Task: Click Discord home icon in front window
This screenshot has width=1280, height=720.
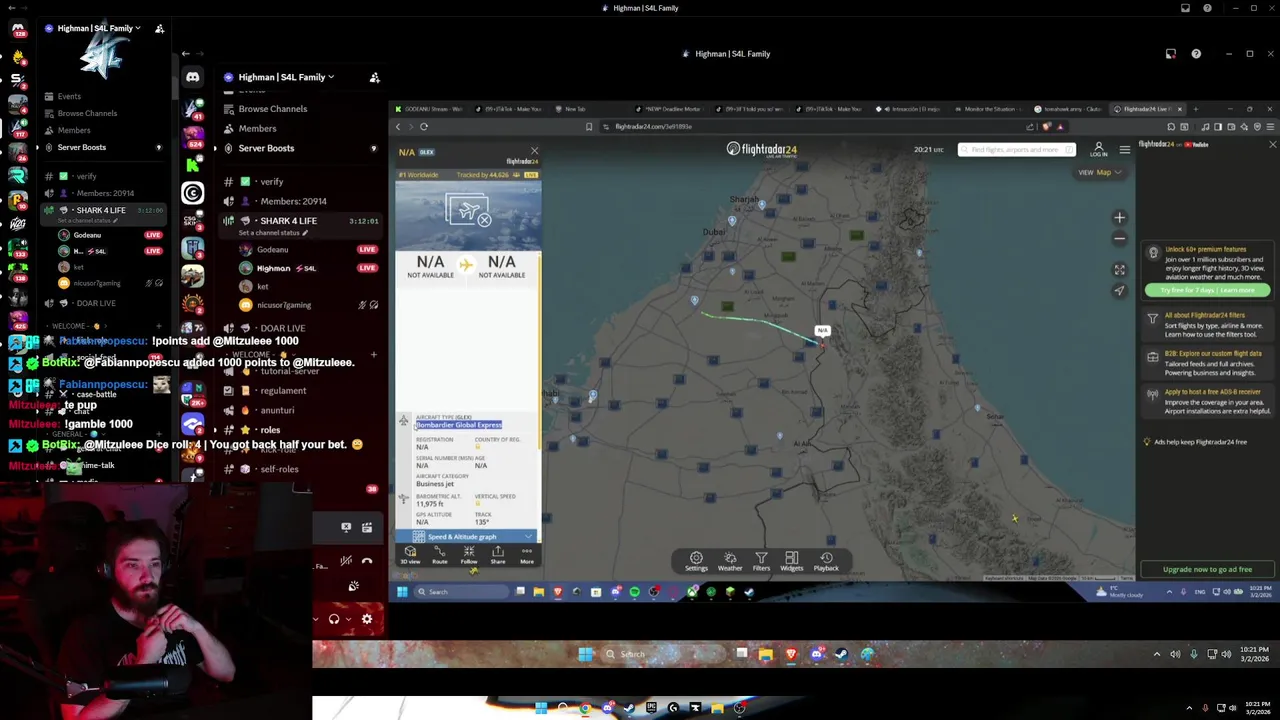Action: tap(193, 77)
